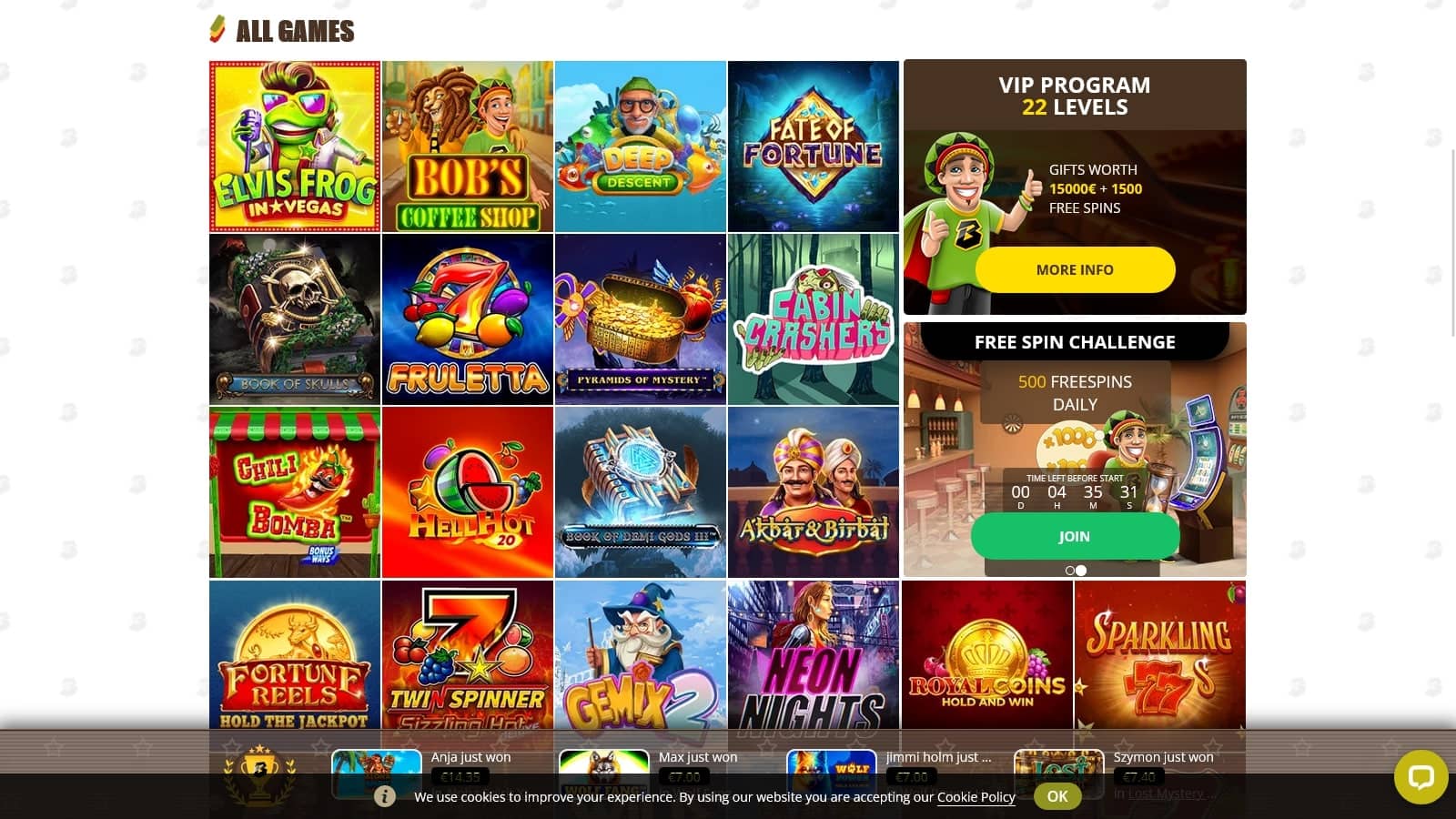Viewport: 1456px width, 819px height.
Task: Open Akbar & Birbal game
Action: (814, 492)
